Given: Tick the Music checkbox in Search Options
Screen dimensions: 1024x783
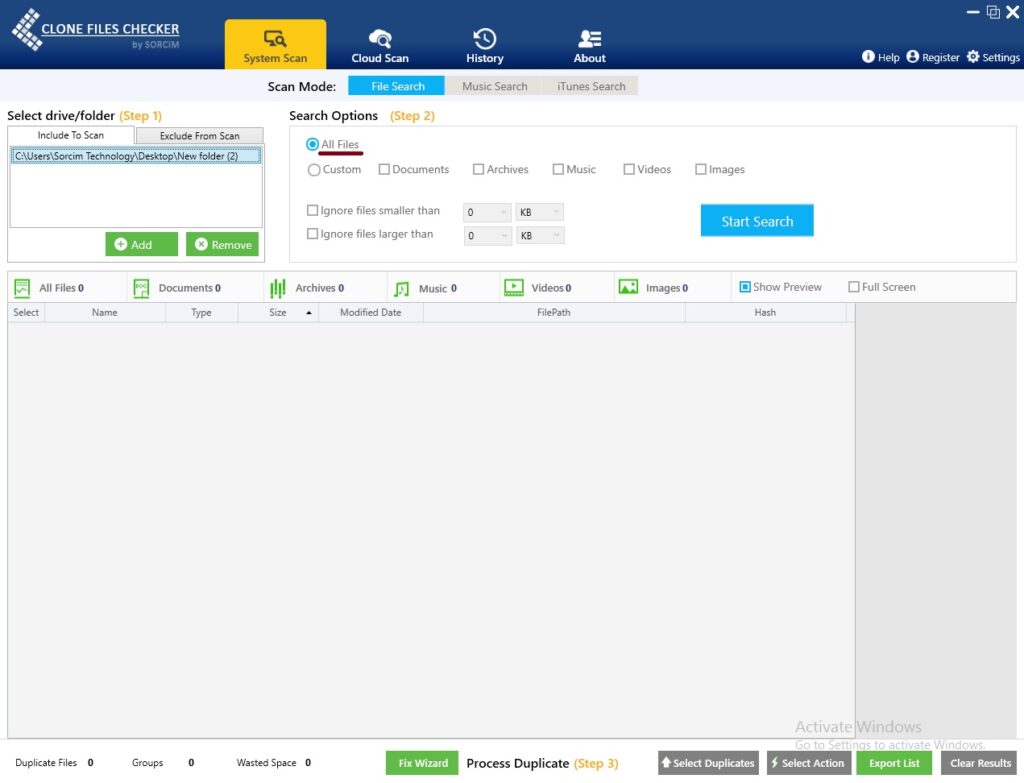Looking at the screenshot, I should [x=558, y=169].
